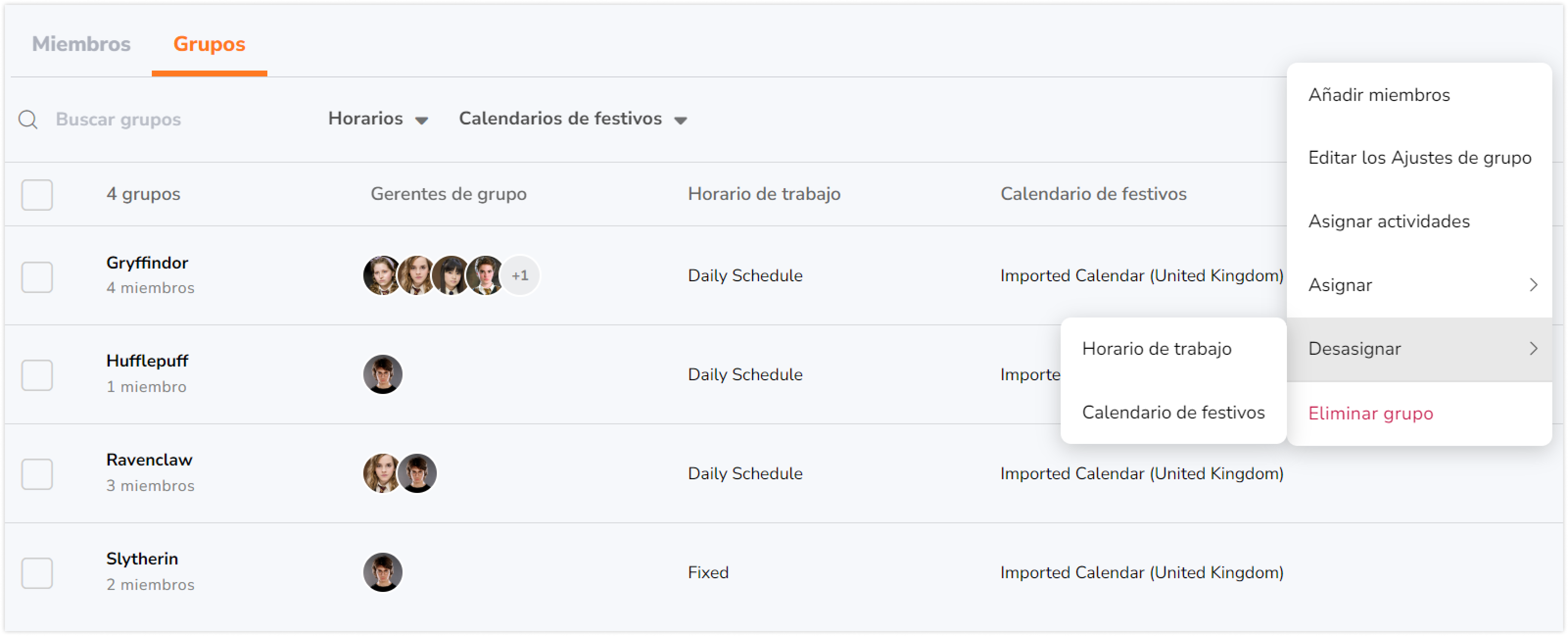Choose Editar los Ajustes de grupo
Image resolution: width=1568 pixels, height=636 pixels.
[x=1419, y=158]
